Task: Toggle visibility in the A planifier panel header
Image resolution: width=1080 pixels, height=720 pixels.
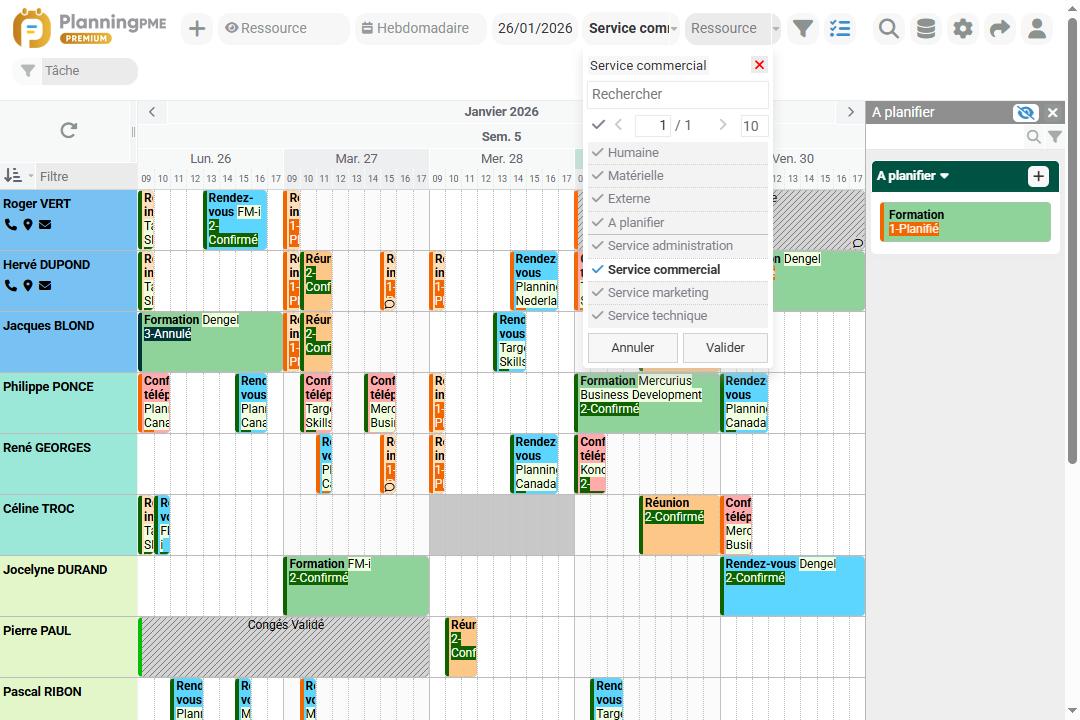Action: tap(1024, 112)
